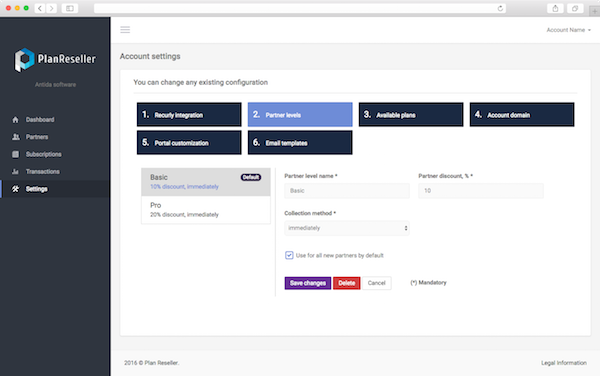Click the Partner level name field

347,190
